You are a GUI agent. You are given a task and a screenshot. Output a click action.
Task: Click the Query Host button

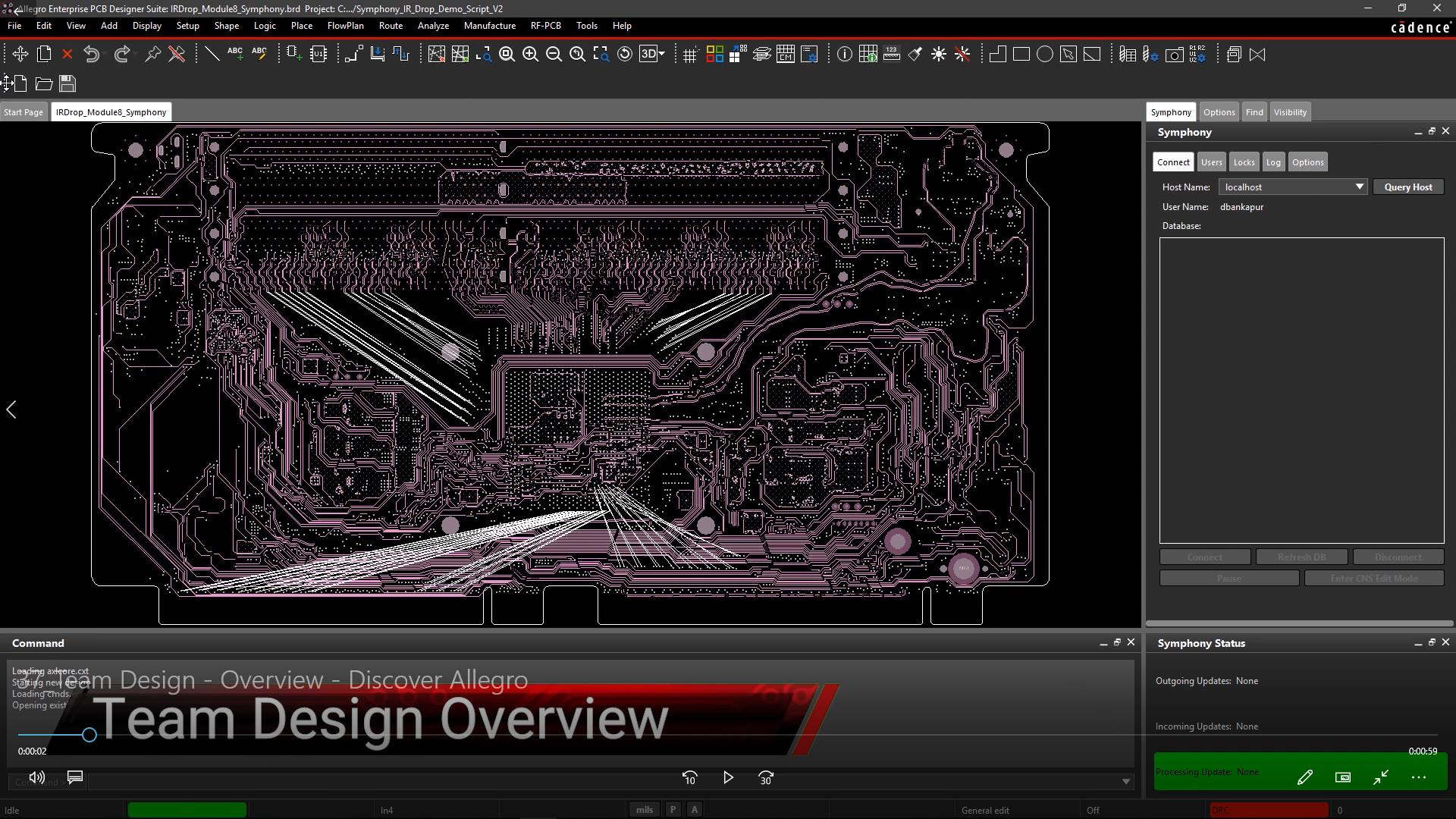click(1408, 187)
